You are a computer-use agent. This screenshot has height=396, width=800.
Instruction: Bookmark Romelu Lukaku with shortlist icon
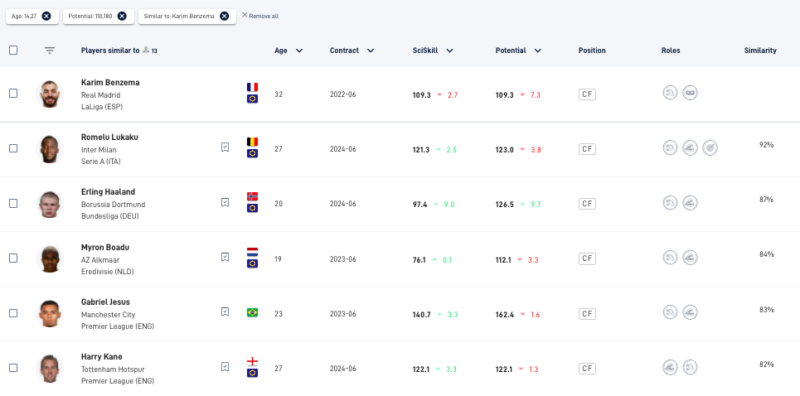tap(225, 147)
